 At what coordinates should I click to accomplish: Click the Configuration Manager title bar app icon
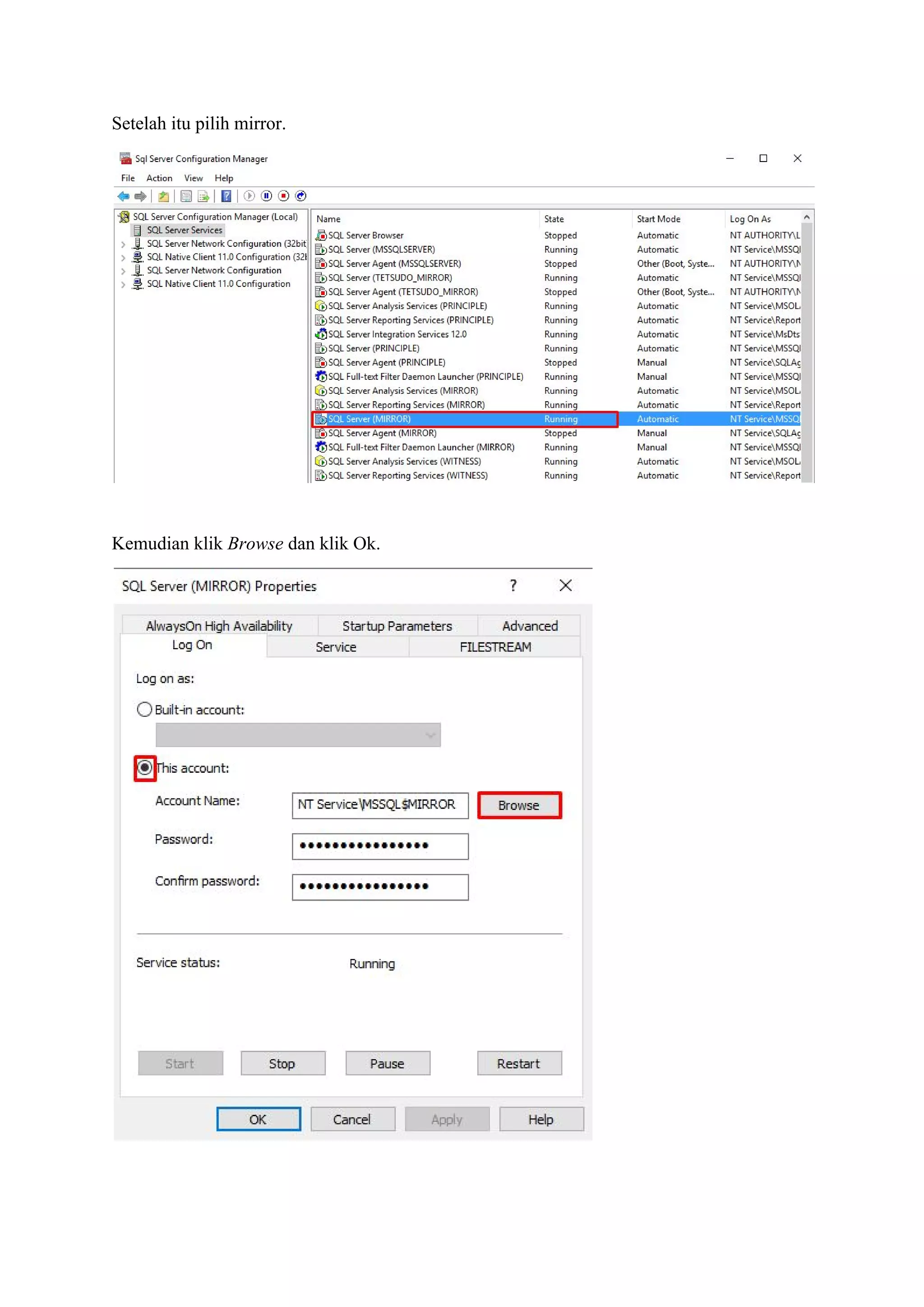[x=125, y=158]
